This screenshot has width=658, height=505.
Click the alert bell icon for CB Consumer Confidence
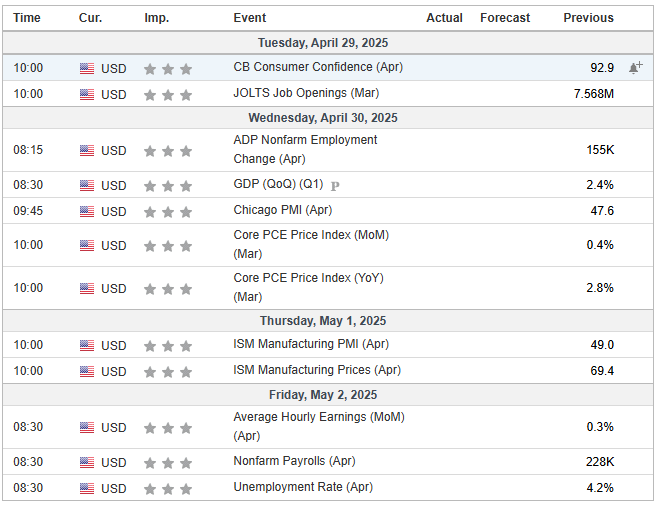[x=635, y=68]
